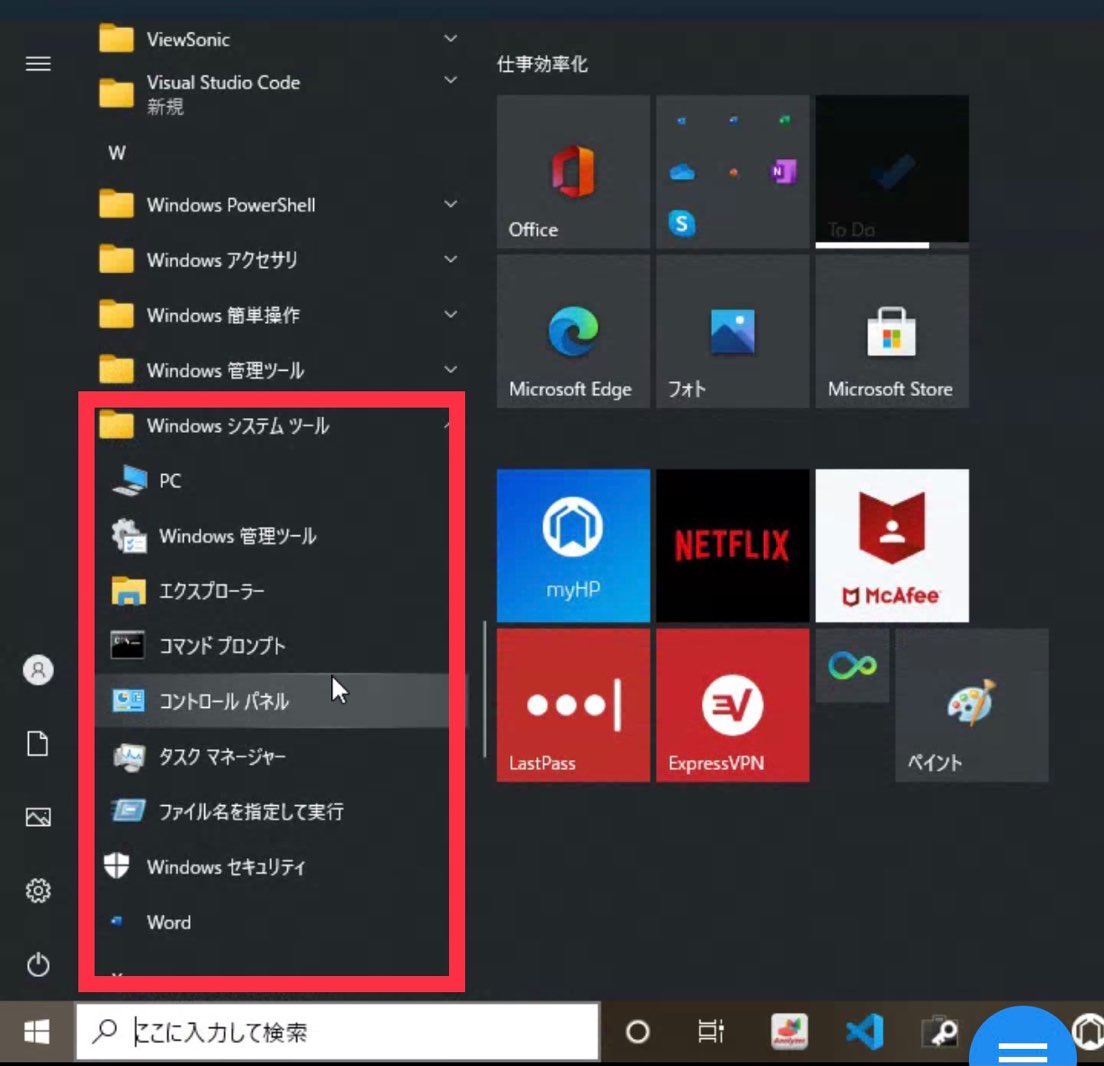This screenshot has height=1066, width=1104.
Task: Open the user account icon in the sidebar
Action: tap(38, 670)
